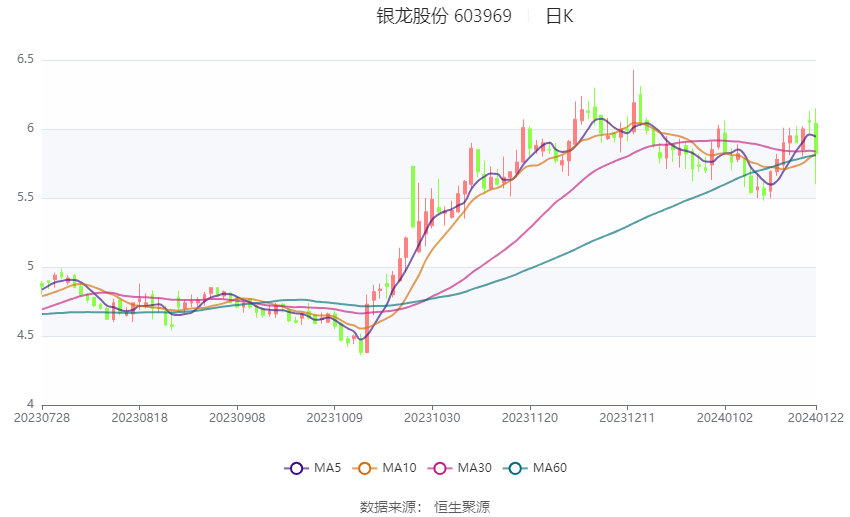
Task: Select the 20230728 date axis label
Action: [x=42, y=418]
